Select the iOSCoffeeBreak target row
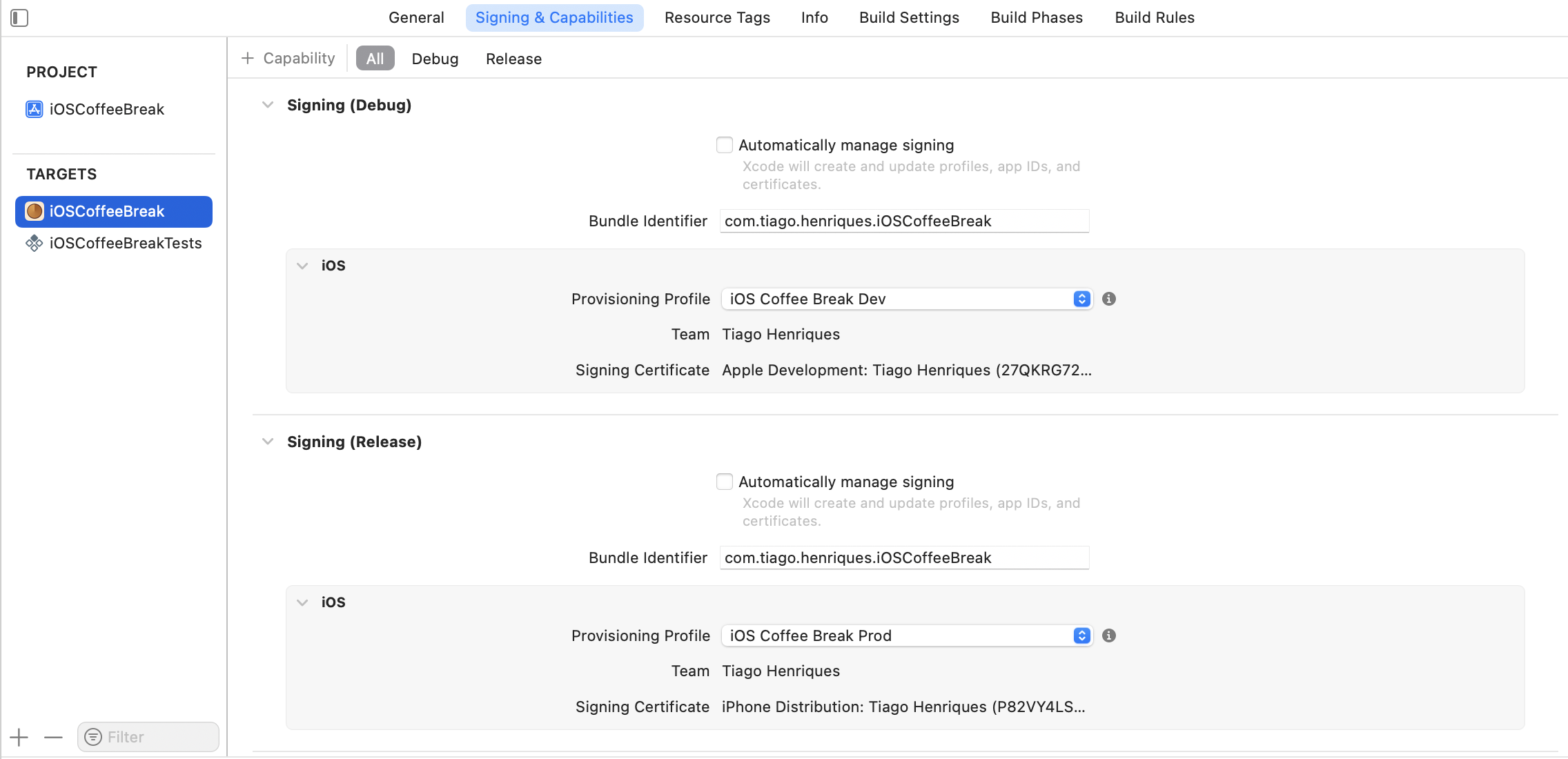 click(114, 211)
